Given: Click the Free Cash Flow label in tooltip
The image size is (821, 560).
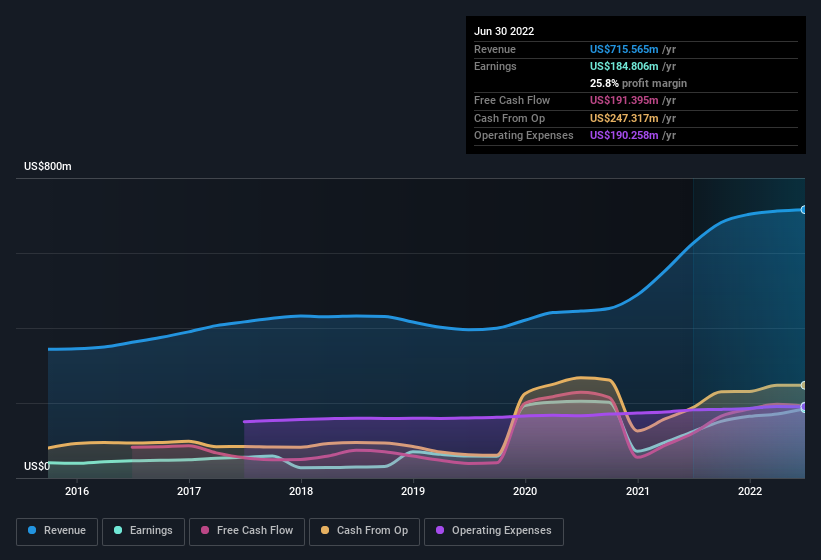Looking at the screenshot, I should (512, 100).
